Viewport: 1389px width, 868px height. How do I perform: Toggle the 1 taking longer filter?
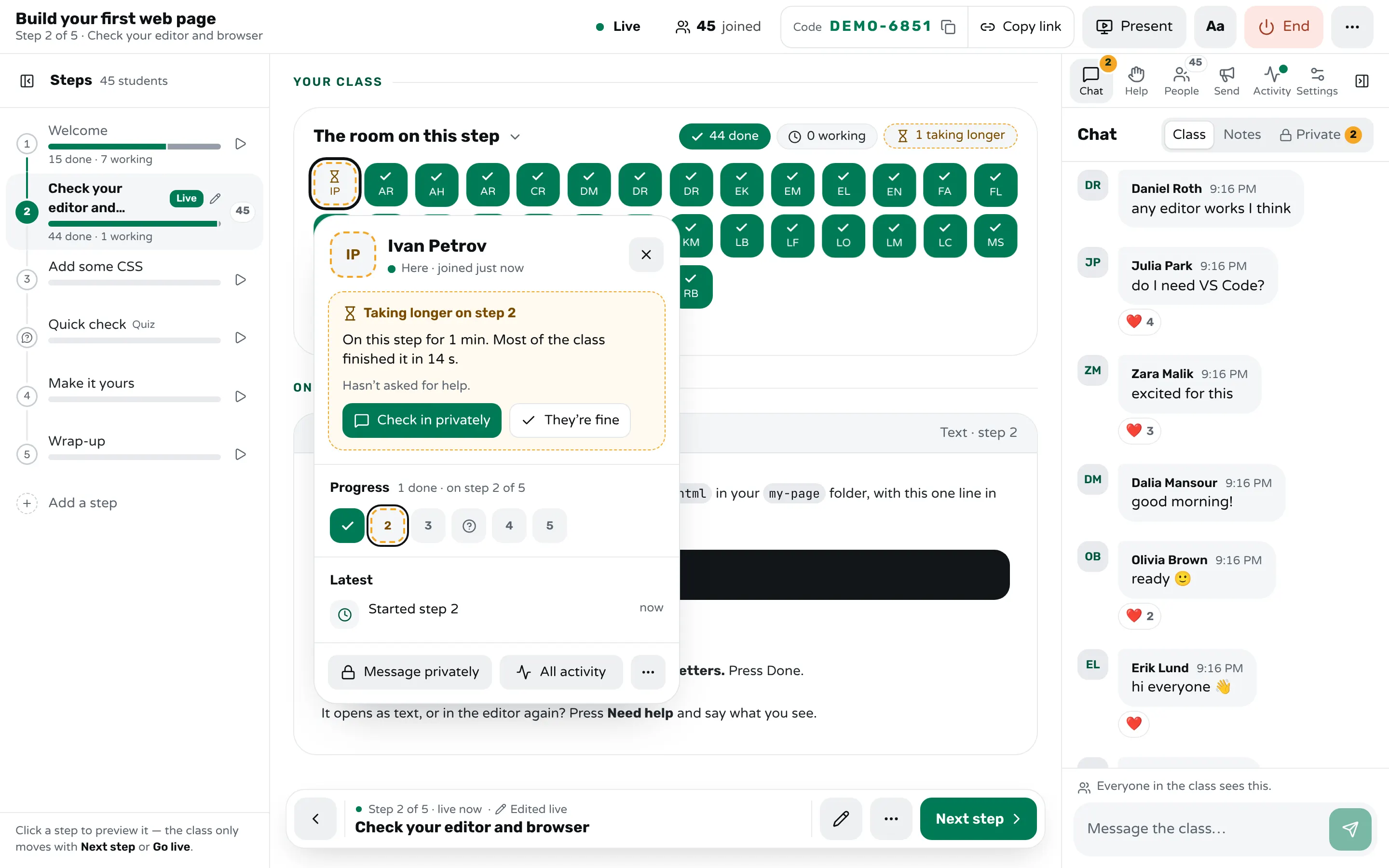coord(951,136)
